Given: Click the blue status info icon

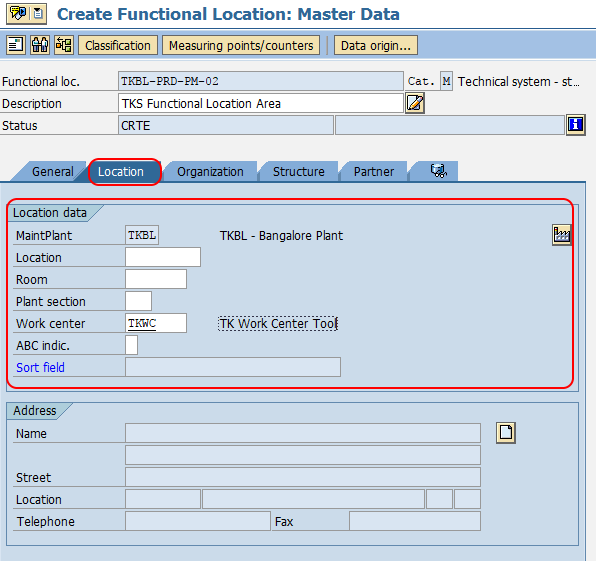Looking at the screenshot, I should [575, 125].
